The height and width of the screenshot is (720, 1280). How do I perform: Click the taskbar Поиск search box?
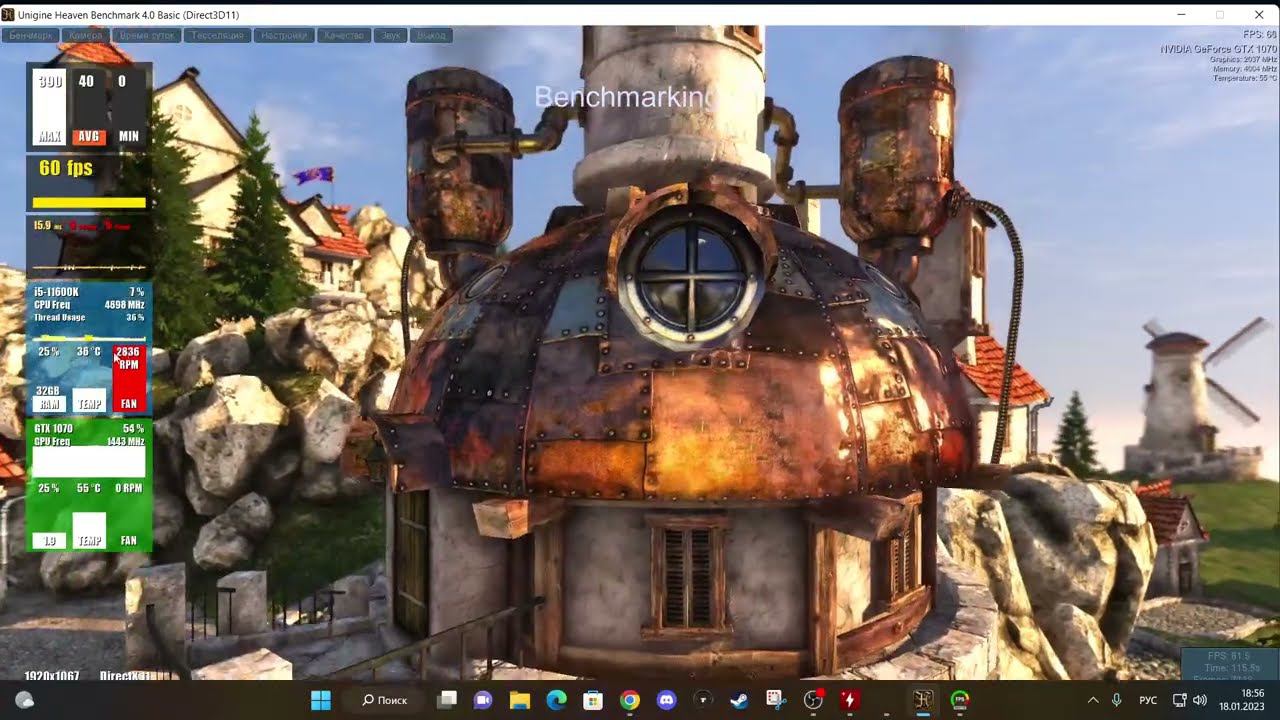(386, 700)
